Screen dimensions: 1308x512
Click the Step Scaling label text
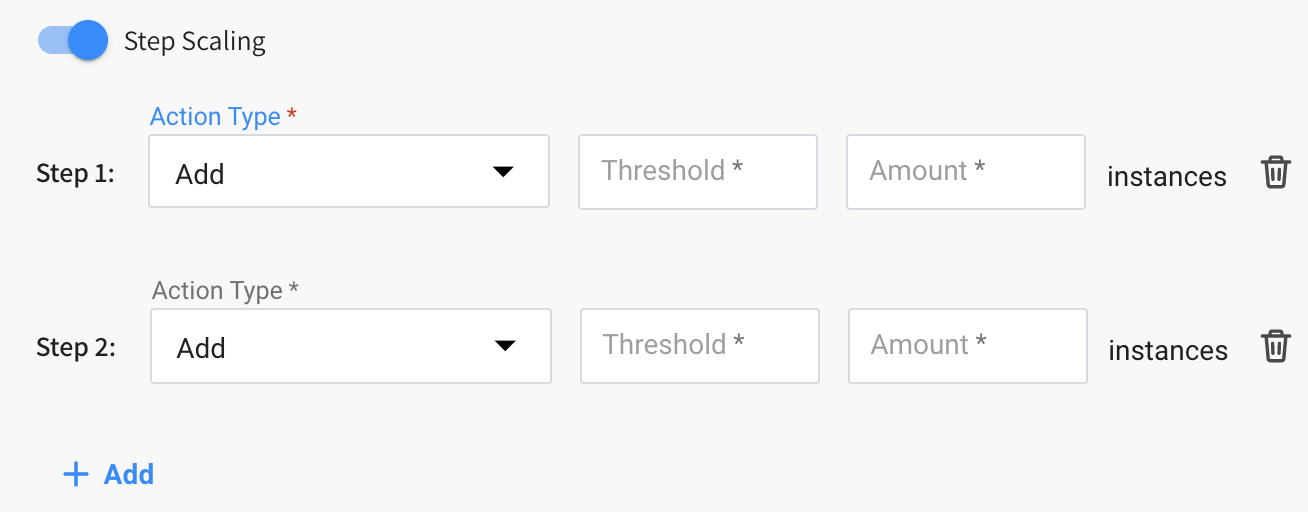tap(195, 42)
